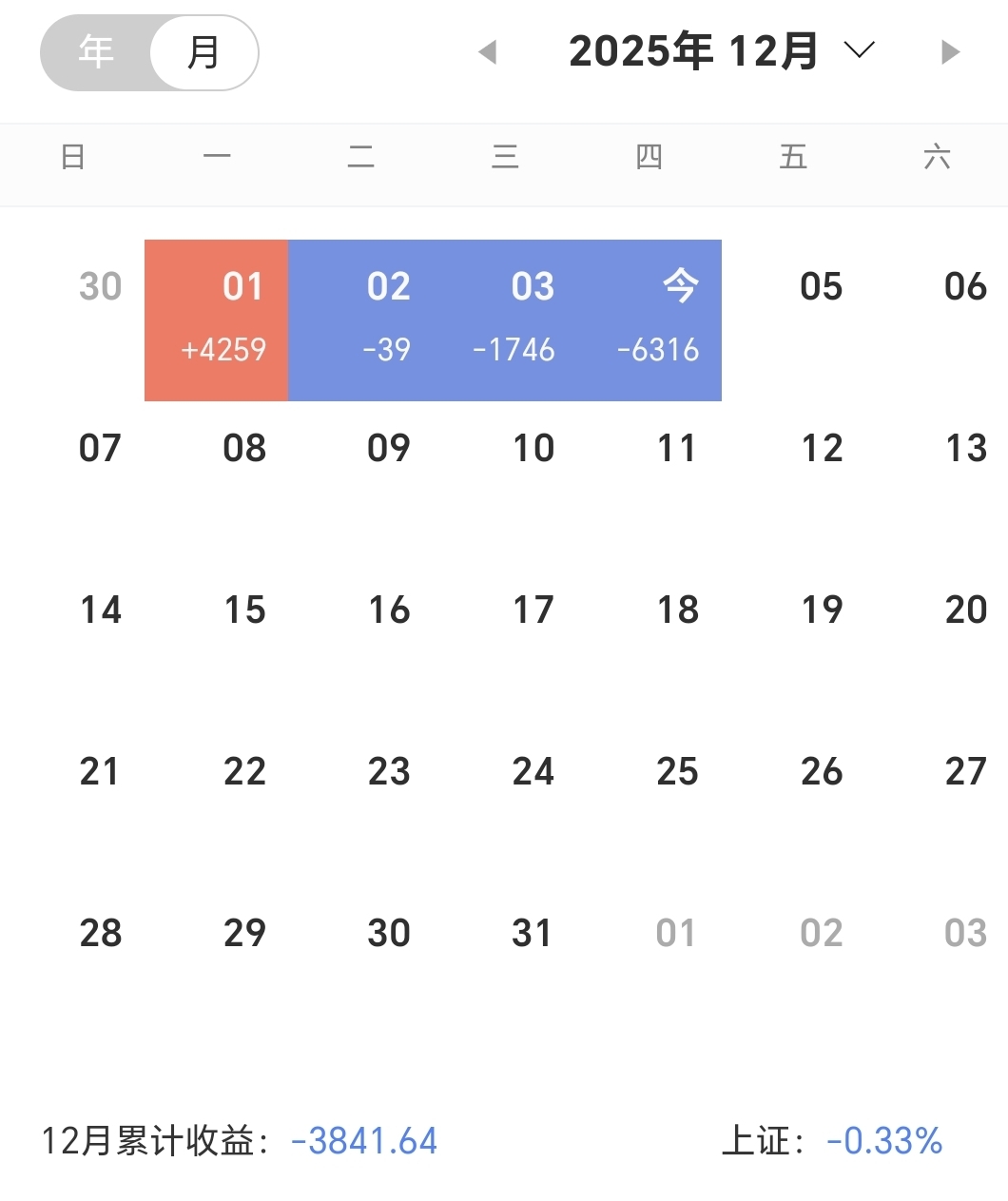Click date 10 on the calendar
This screenshot has width=1008, height=1201.
point(533,448)
